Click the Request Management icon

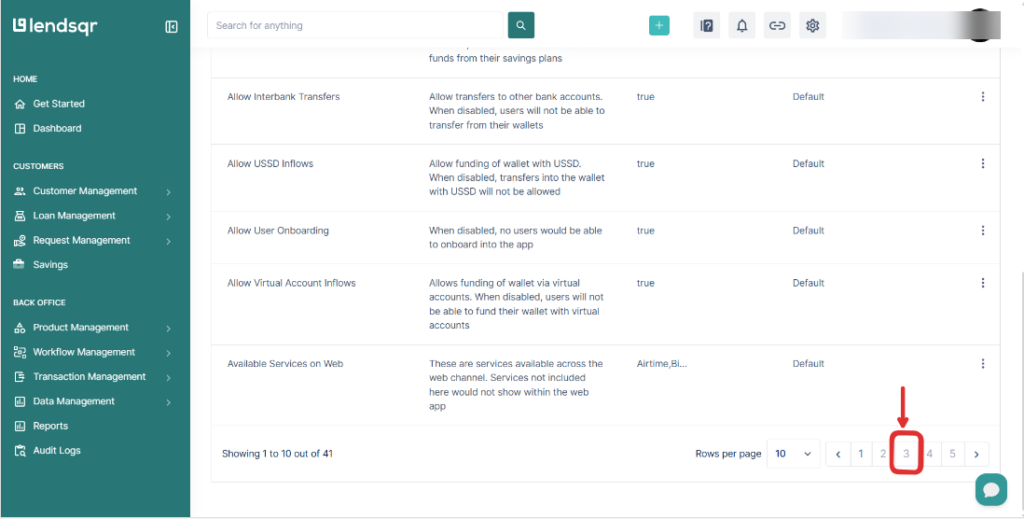[x=20, y=241]
